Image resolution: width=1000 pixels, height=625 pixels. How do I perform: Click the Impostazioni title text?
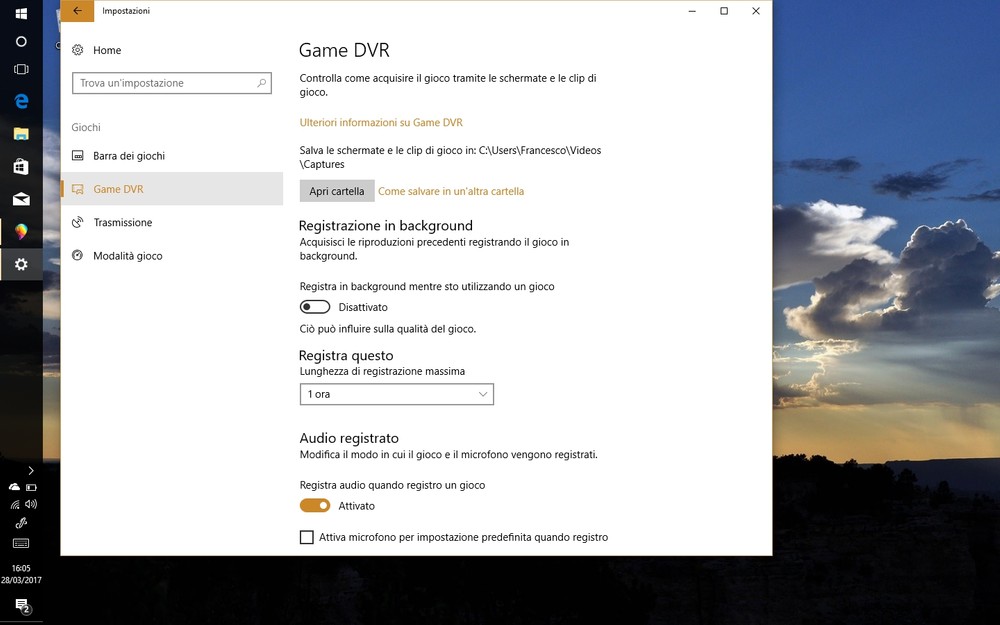pyautogui.click(x=126, y=11)
